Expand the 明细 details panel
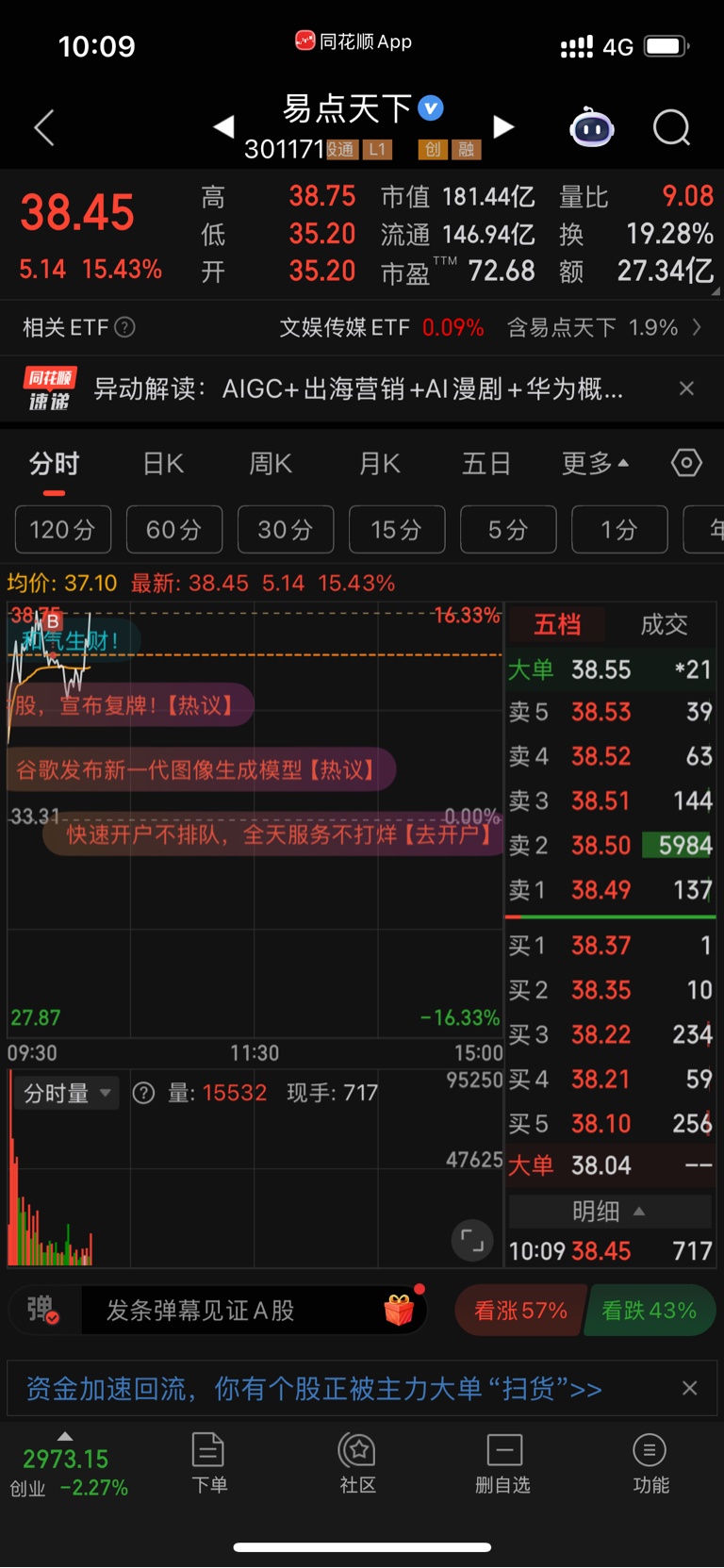 coord(609,1211)
